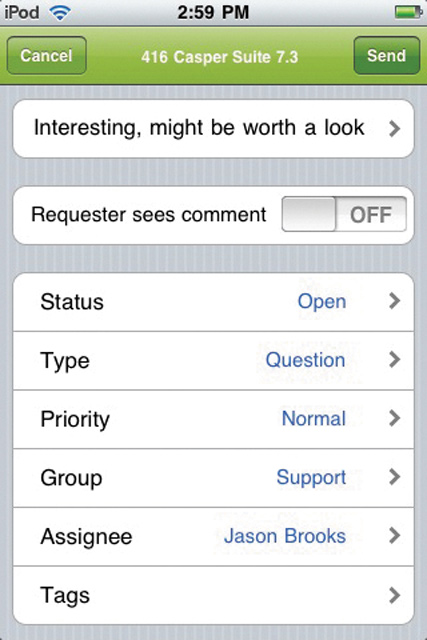This screenshot has width=427, height=640.
Task: Tap the OFF label on the switch
Action: pos(371,215)
